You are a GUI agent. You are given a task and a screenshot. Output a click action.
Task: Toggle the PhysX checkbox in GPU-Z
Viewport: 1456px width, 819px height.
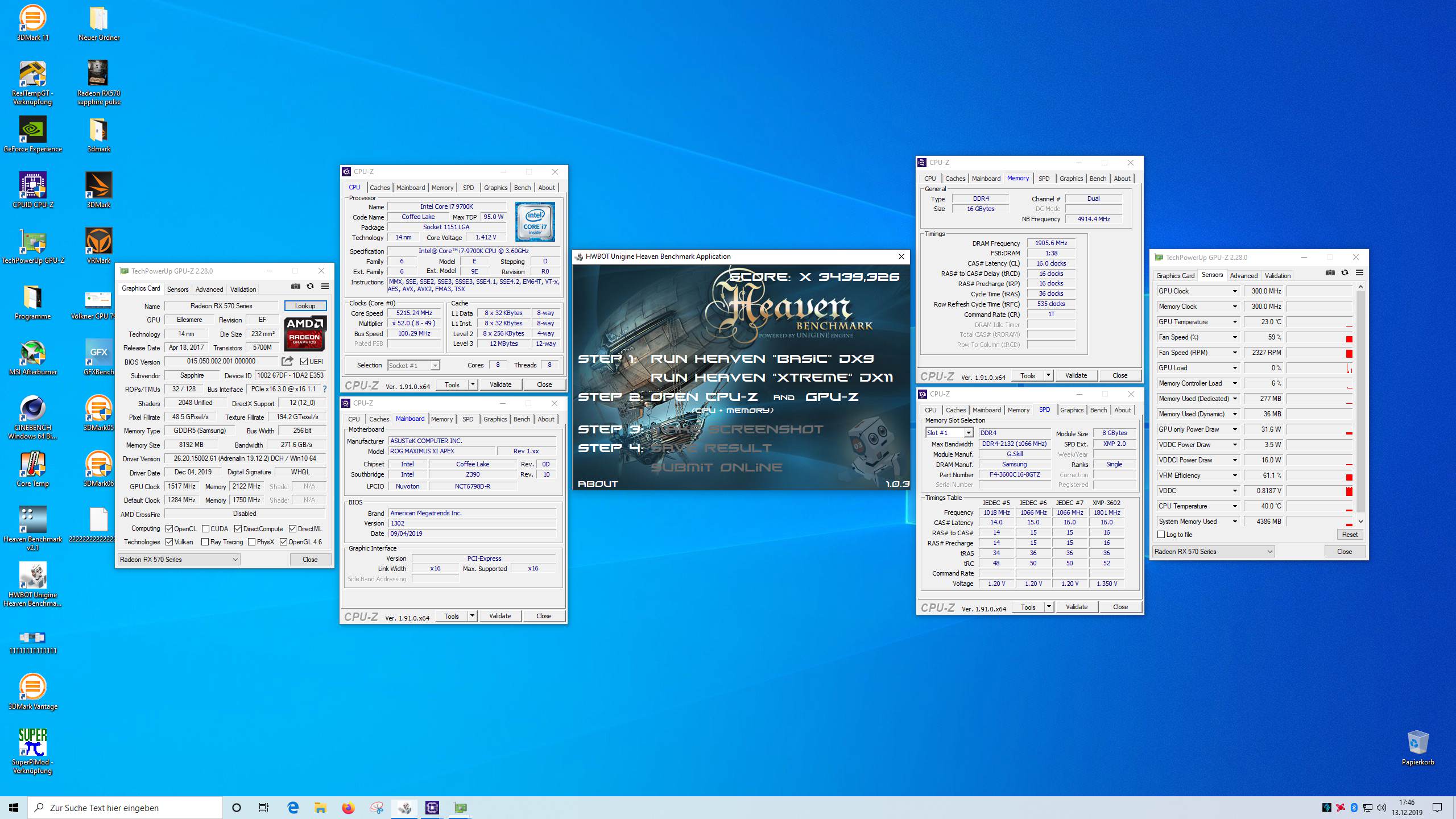point(251,542)
